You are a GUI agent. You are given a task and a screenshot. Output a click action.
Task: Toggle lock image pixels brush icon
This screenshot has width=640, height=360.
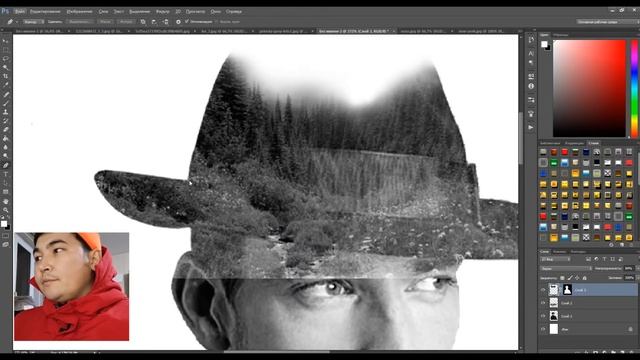(570, 278)
